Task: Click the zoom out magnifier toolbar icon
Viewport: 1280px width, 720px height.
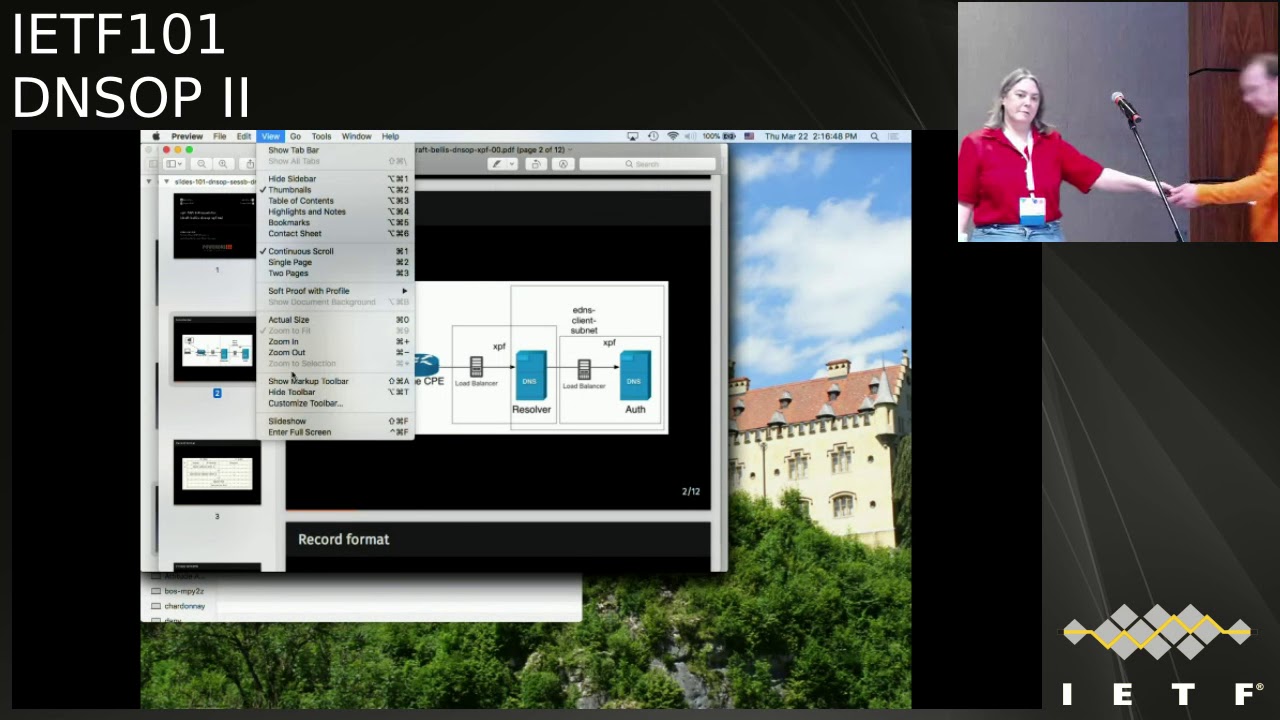Action: pyautogui.click(x=202, y=164)
